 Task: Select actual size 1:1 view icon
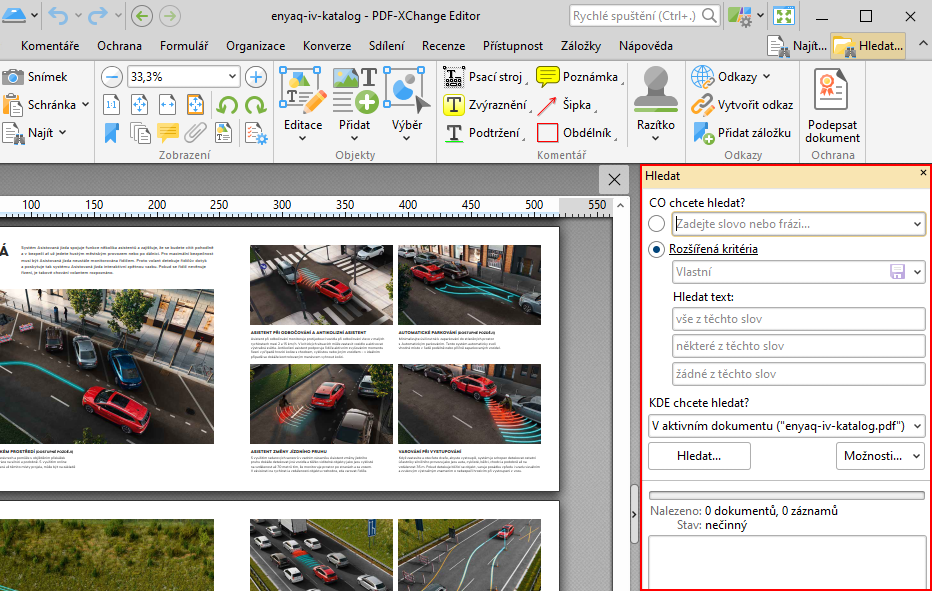pos(111,105)
